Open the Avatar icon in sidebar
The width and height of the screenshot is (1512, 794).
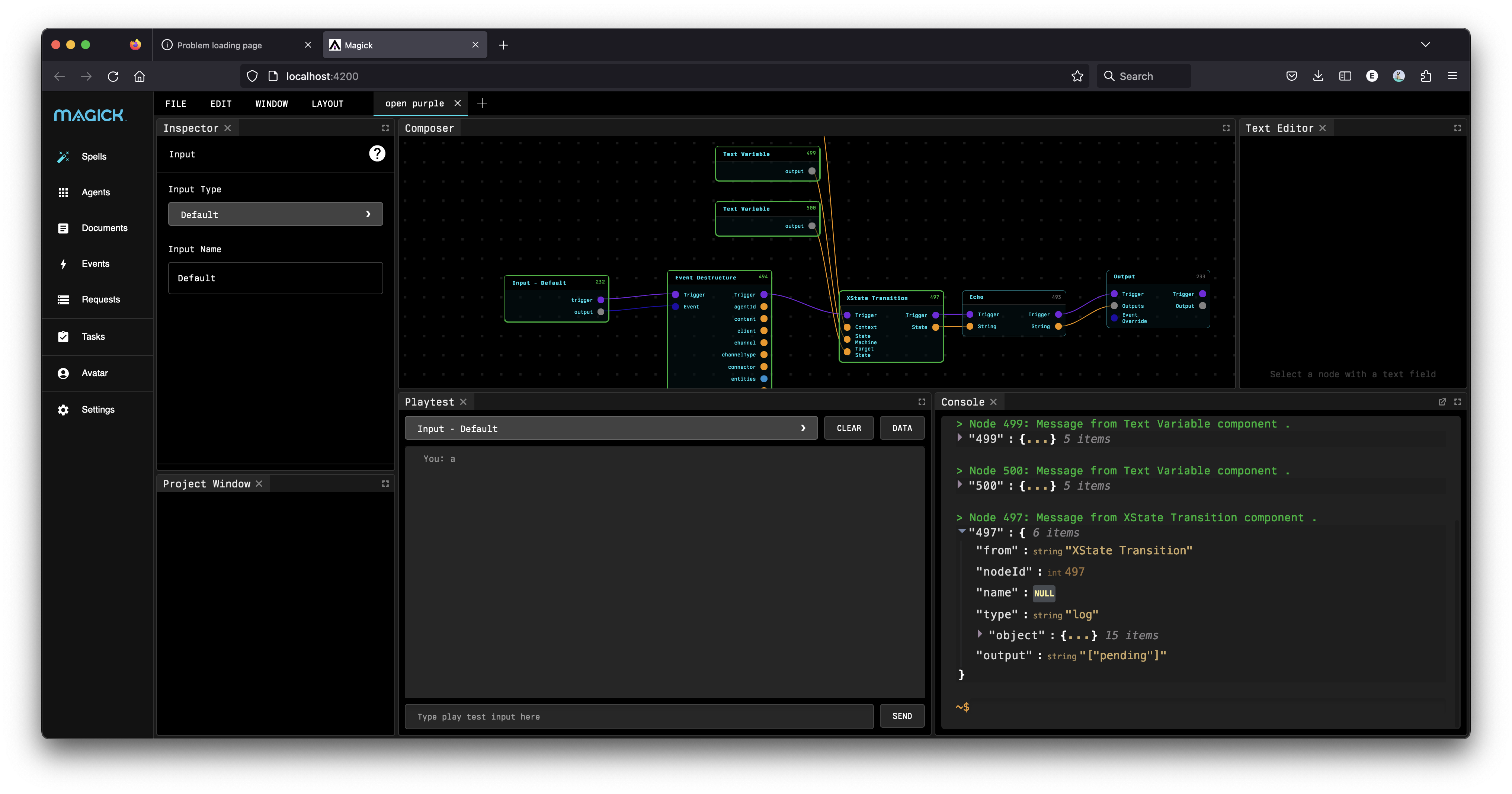click(x=63, y=373)
